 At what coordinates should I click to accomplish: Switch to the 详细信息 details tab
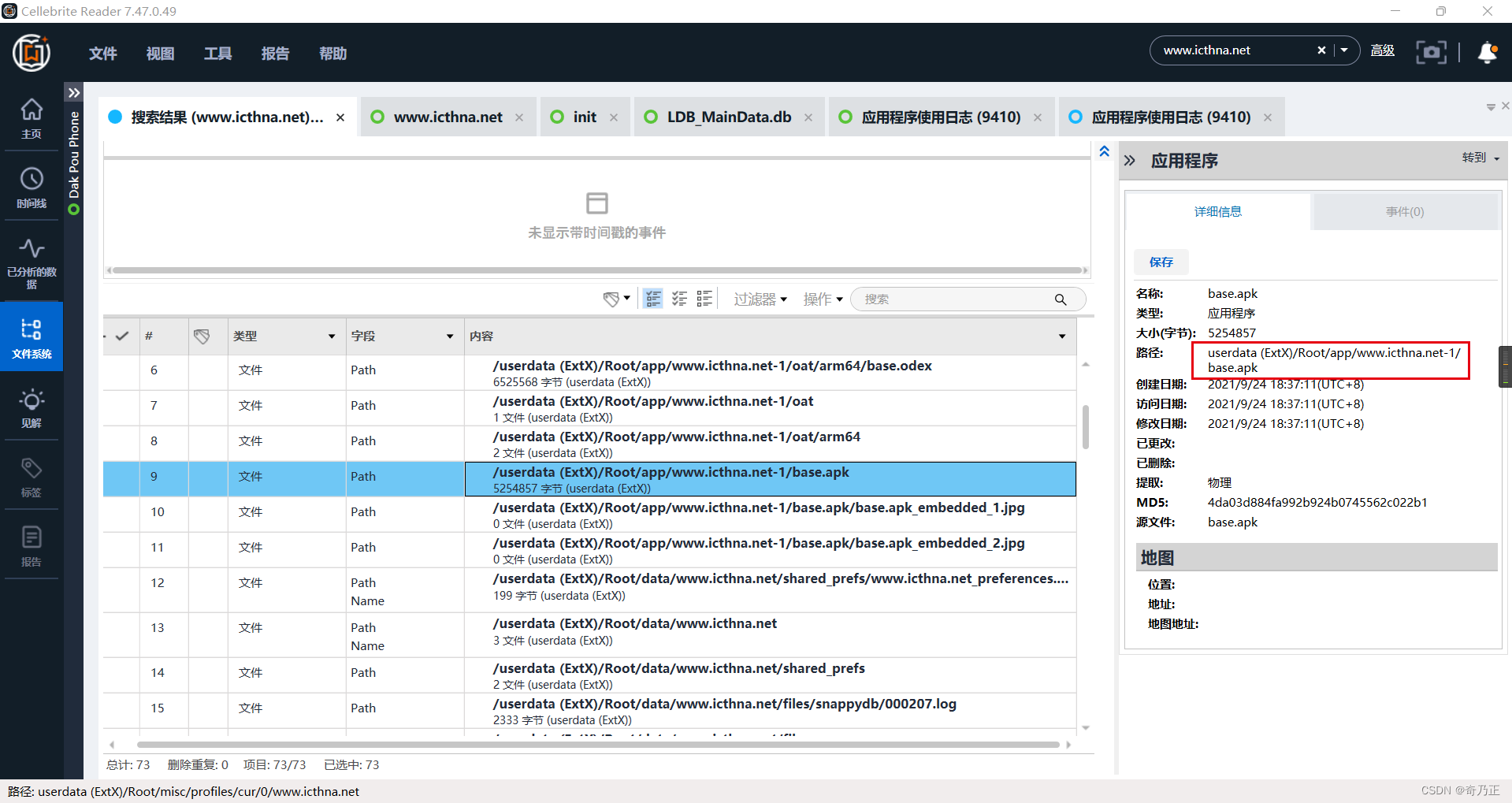[1217, 211]
